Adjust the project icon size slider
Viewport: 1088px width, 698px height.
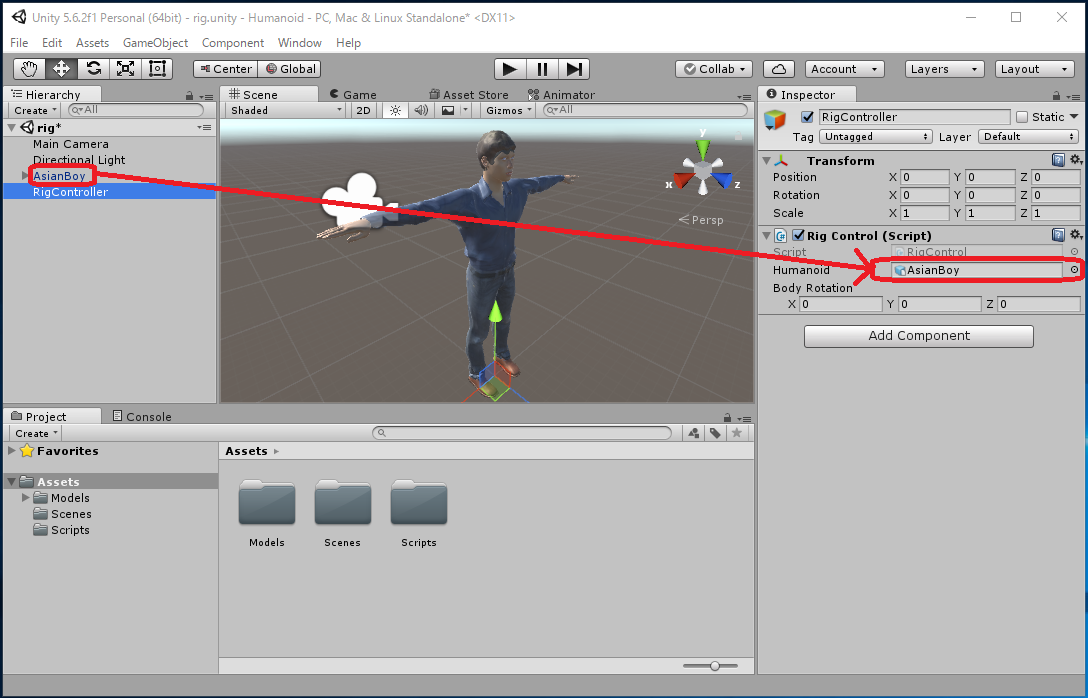click(x=715, y=666)
